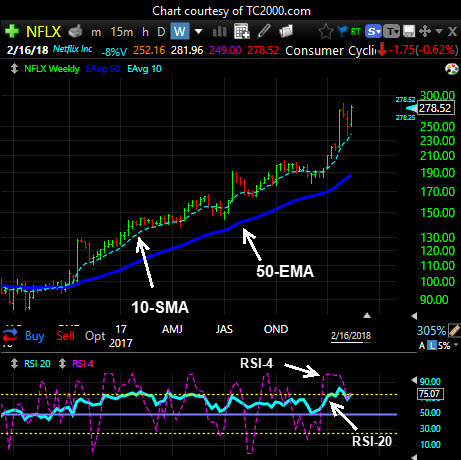Click the EAvg 10 indicator label
The image size is (461, 460).
(x=144, y=69)
